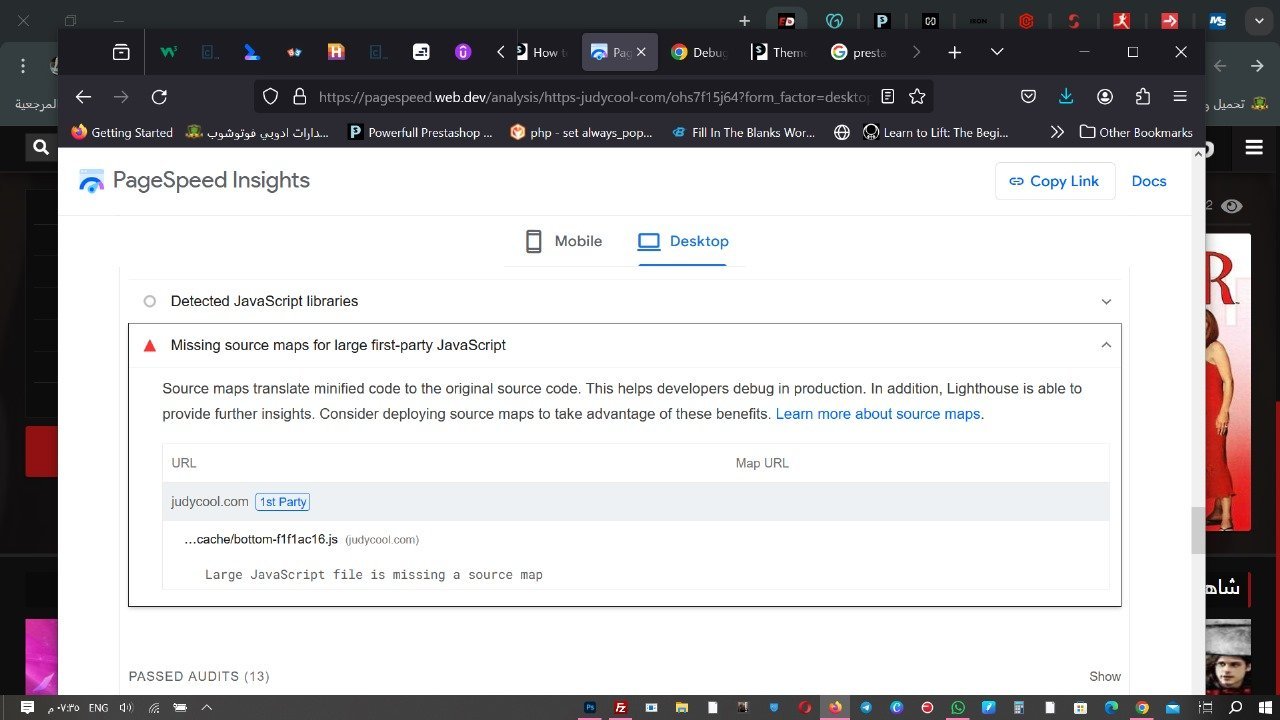This screenshot has width=1280, height=720.
Task: Save page to Pocket
Action: point(1028,97)
